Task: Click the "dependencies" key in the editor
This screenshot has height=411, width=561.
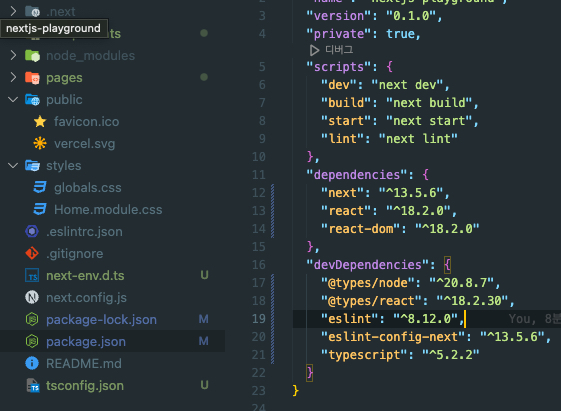Action: (x=357, y=175)
